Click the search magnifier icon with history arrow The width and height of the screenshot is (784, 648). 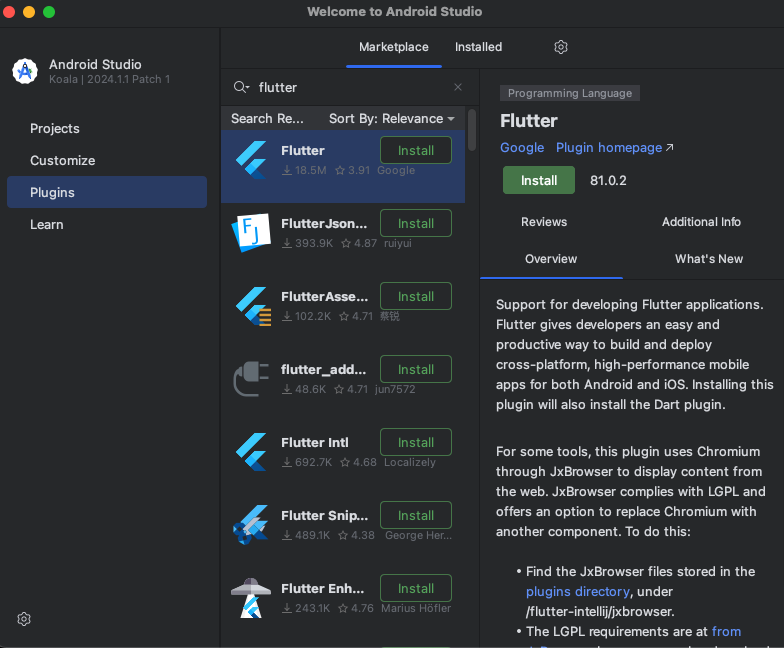click(x=241, y=87)
